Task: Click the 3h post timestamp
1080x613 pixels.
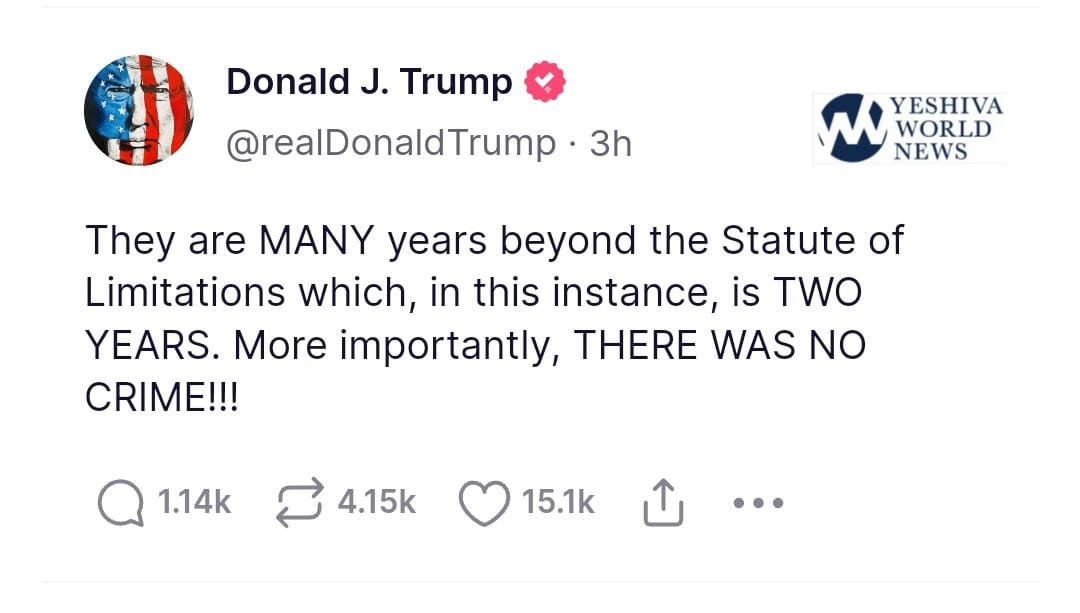Action: coord(611,143)
